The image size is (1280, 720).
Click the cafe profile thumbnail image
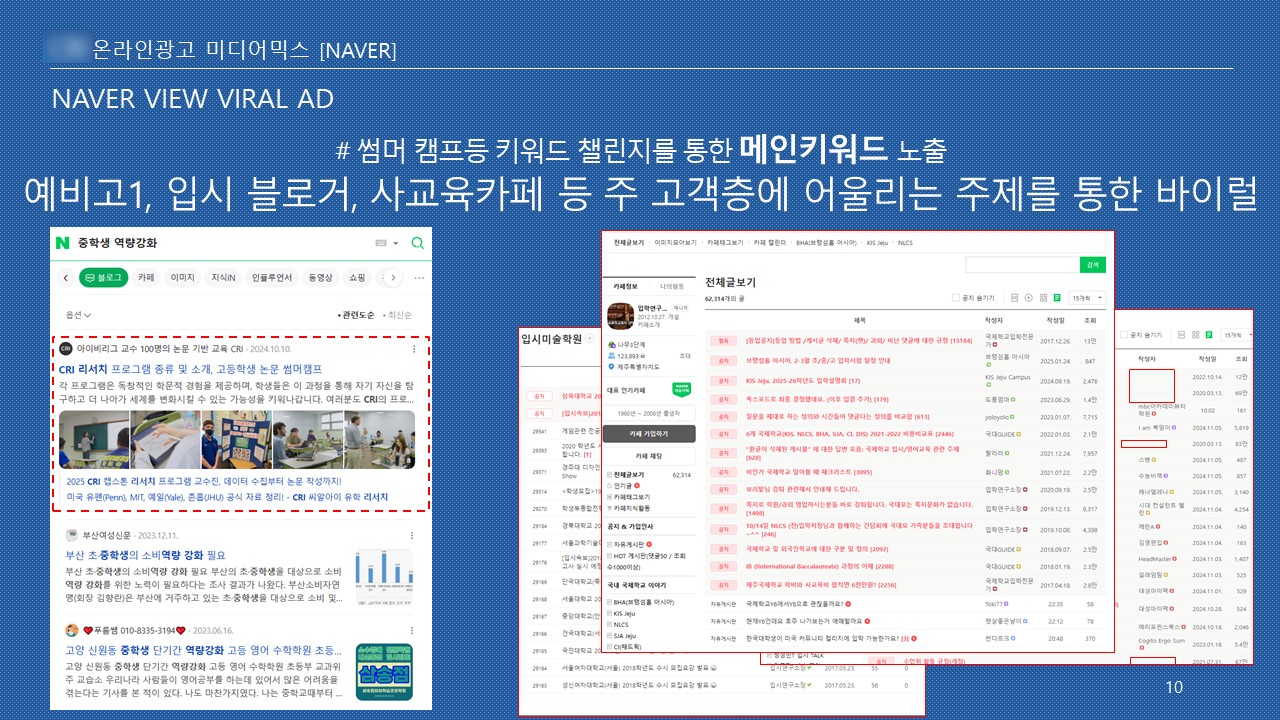click(620, 316)
